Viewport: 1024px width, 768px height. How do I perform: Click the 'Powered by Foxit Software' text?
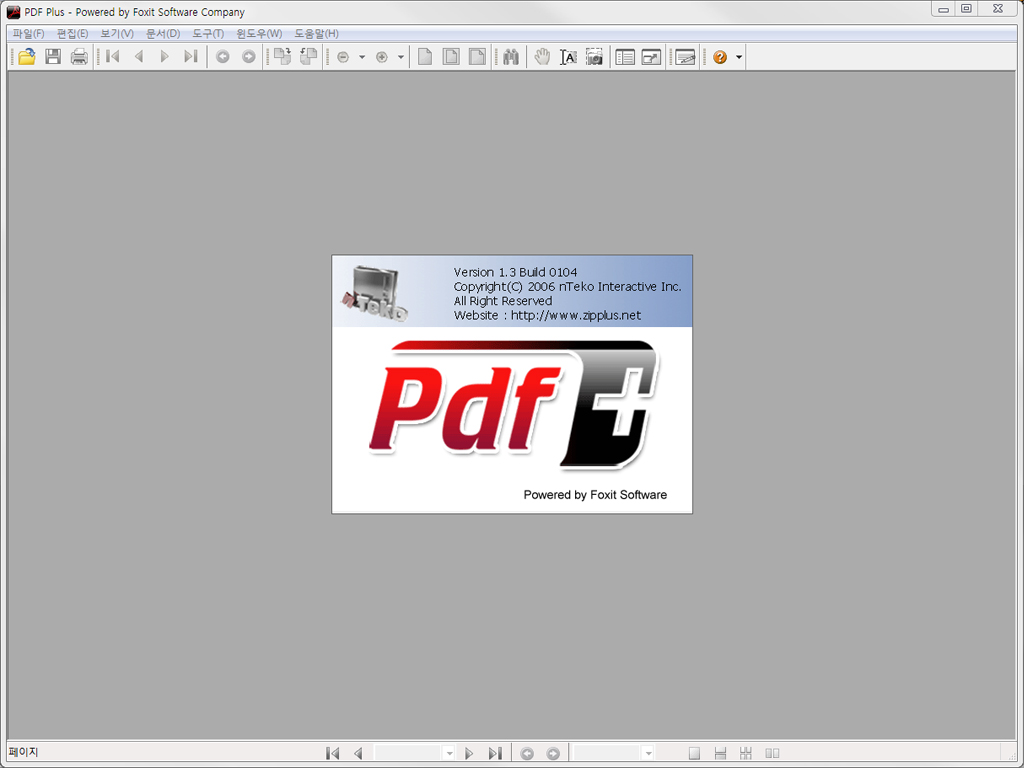click(x=595, y=495)
